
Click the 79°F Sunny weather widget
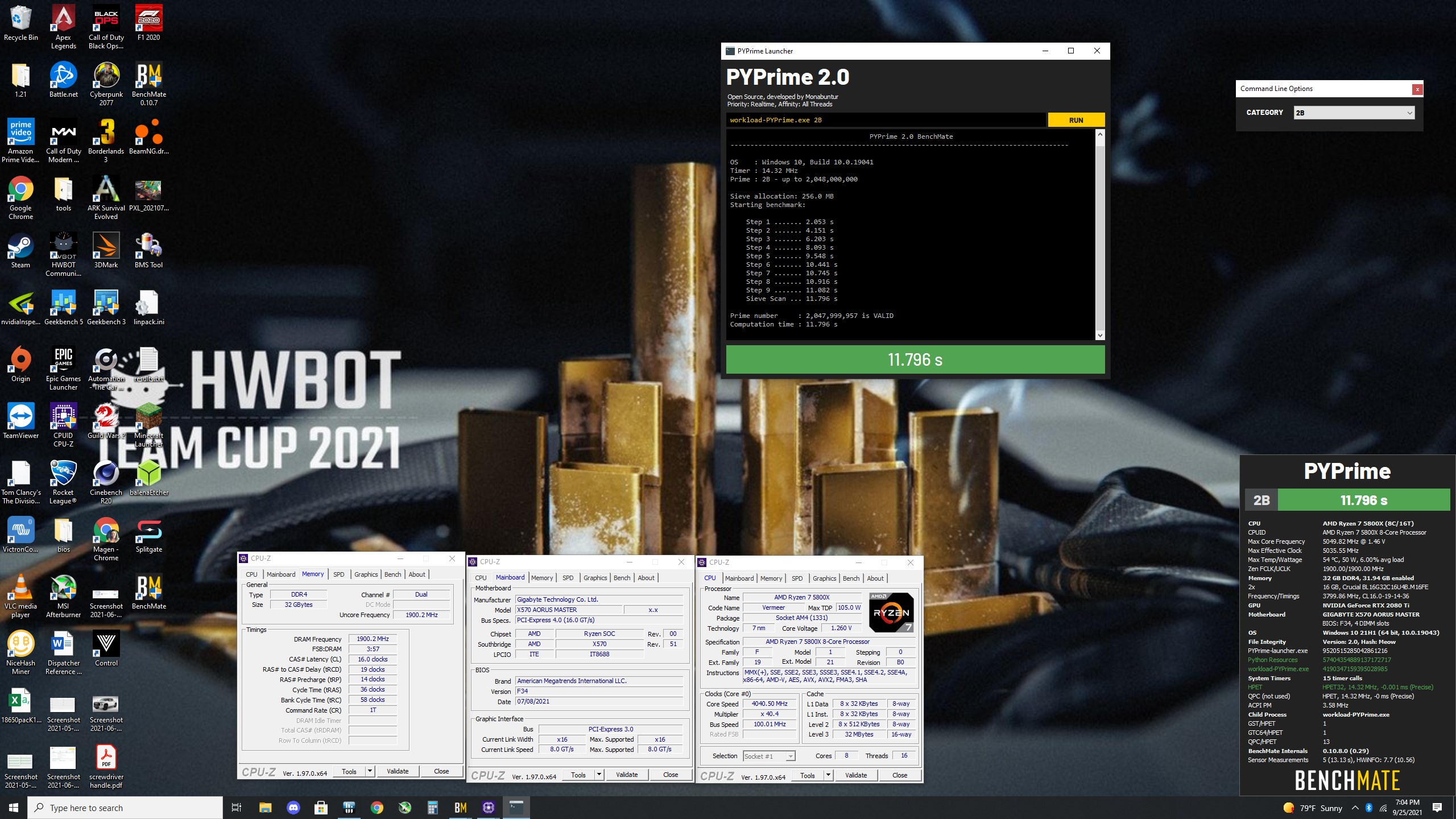(x=1313, y=808)
